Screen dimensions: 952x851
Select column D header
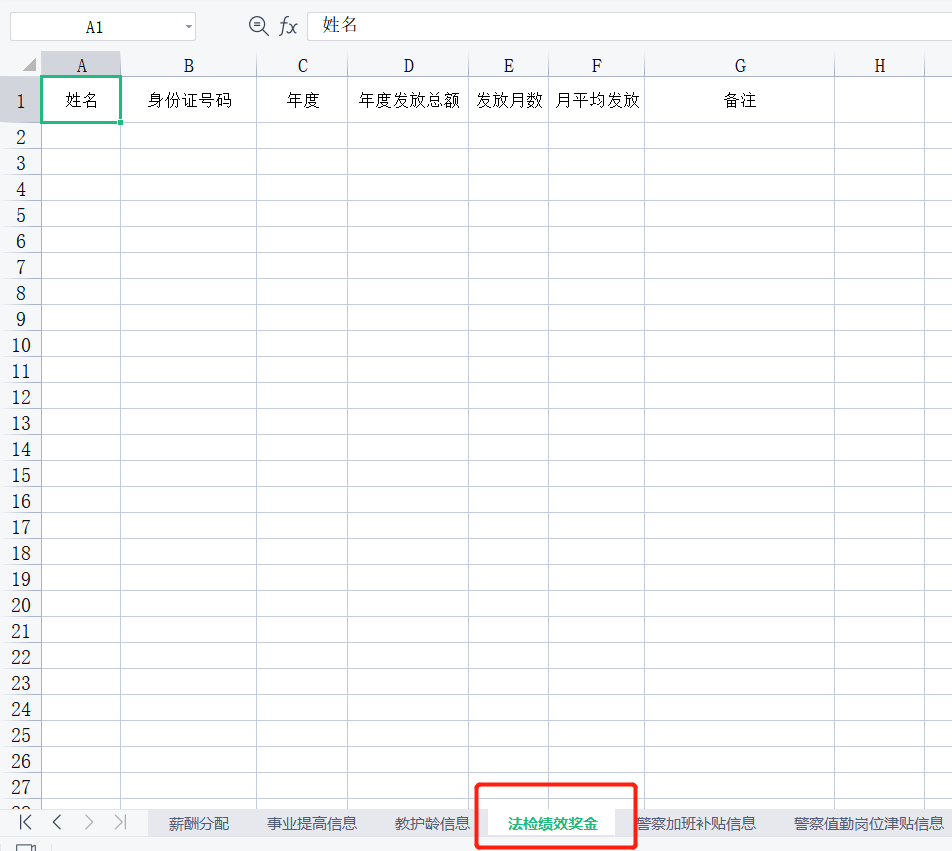click(x=409, y=65)
